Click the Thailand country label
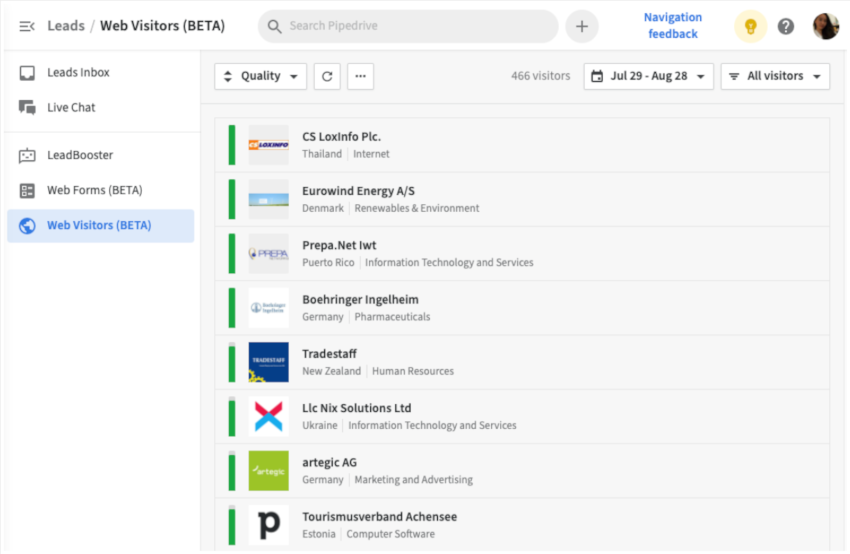Screen dimensions: 850x554 click(322, 154)
